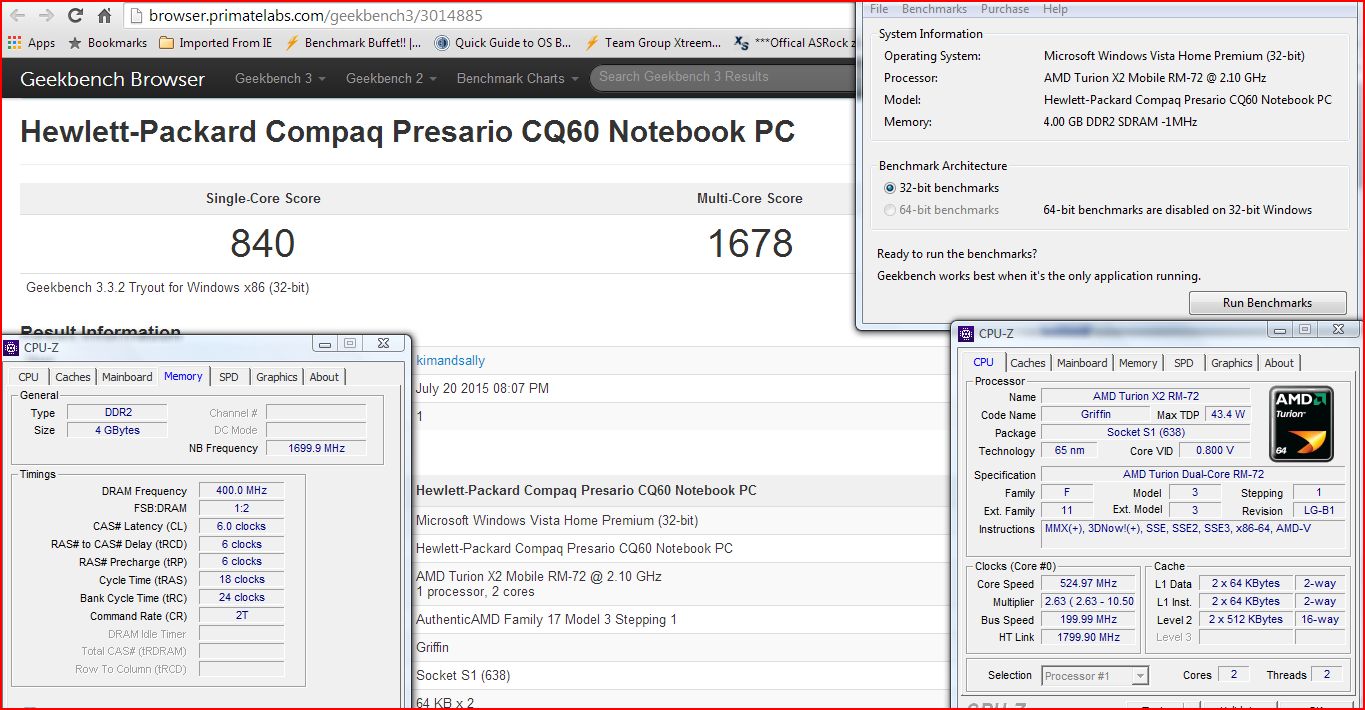Click Single-Core Score 840 value
1365x710 pixels.
(x=263, y=244)
